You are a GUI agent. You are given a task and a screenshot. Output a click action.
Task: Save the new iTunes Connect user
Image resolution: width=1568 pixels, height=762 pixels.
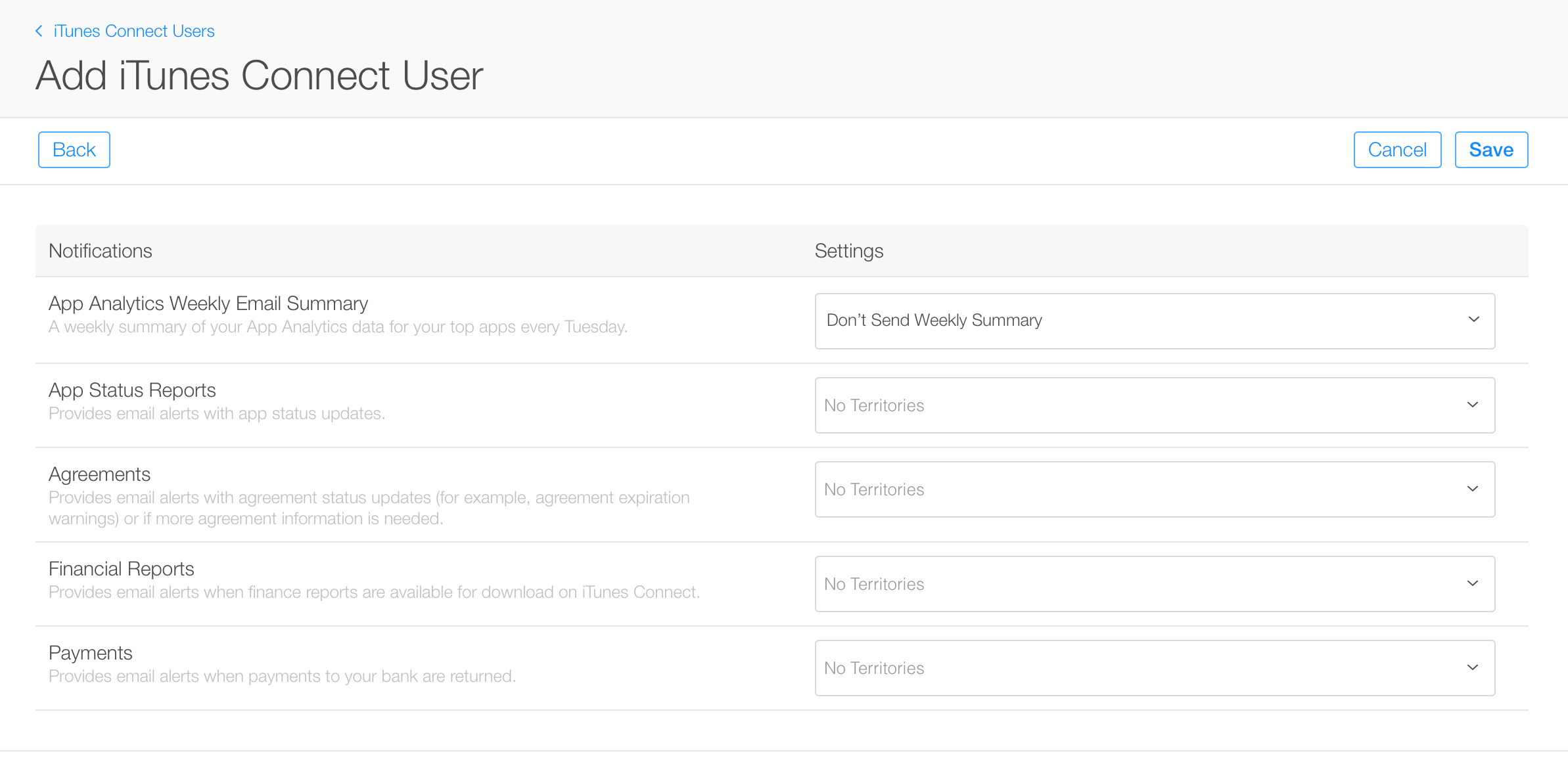[1491, 150]
